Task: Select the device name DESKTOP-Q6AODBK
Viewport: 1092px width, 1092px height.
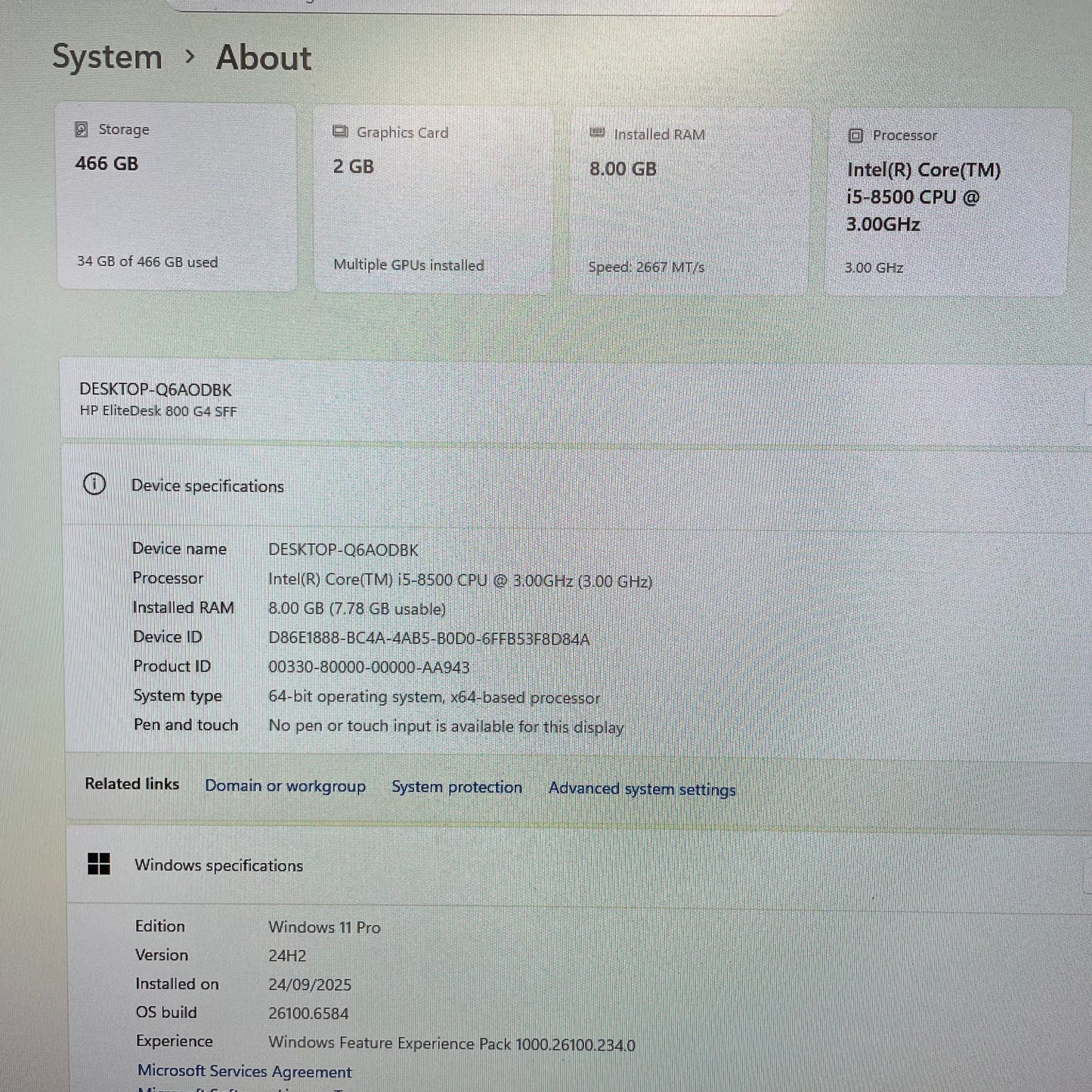Action: 156,390
